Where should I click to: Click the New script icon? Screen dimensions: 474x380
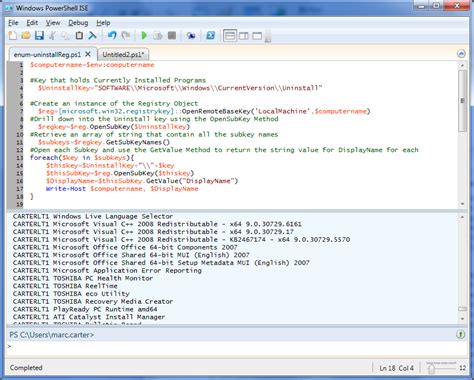point(13,35)
